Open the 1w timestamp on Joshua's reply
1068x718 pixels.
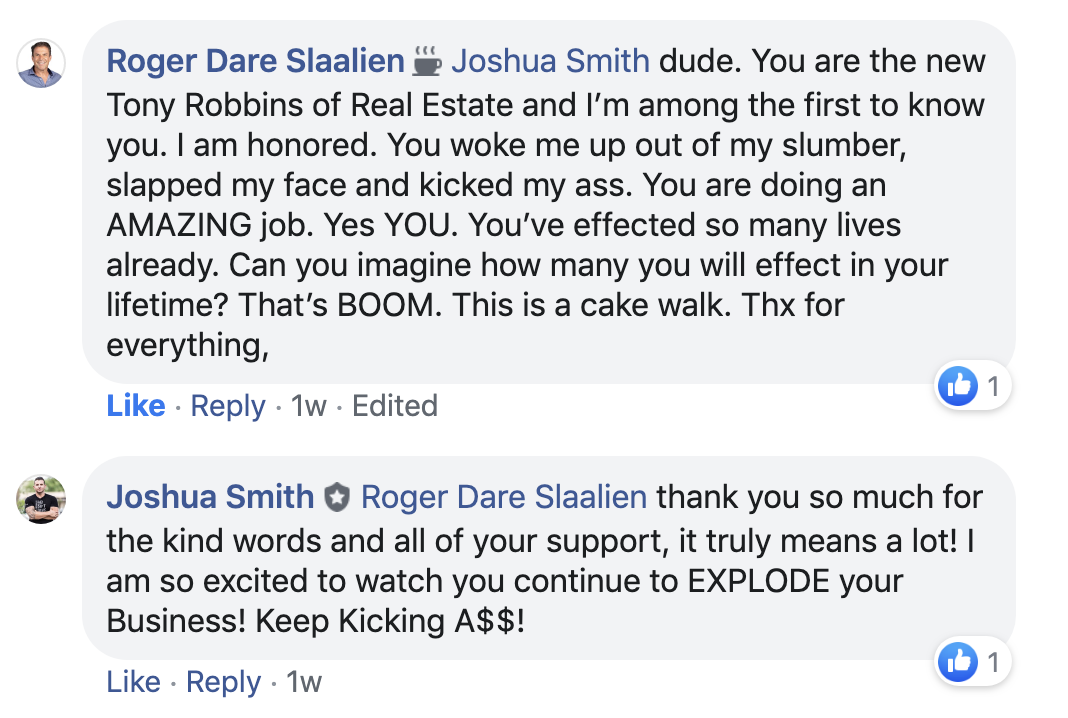304,682
